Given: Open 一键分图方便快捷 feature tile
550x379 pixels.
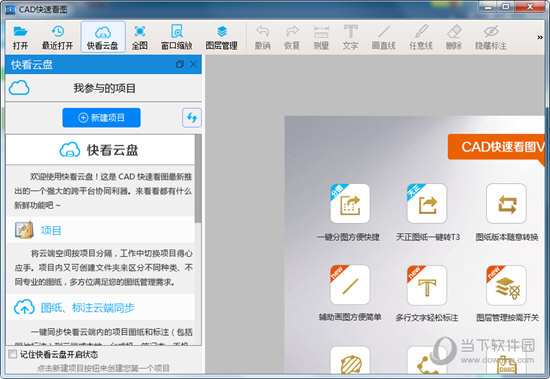Looking at the screenshot, I should [350, 204].
